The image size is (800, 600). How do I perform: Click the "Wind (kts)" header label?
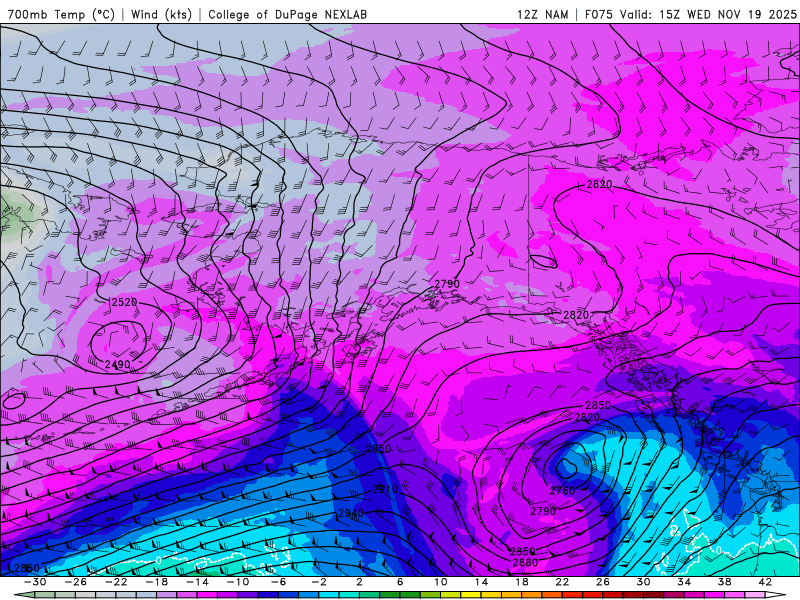click(161, 14)
